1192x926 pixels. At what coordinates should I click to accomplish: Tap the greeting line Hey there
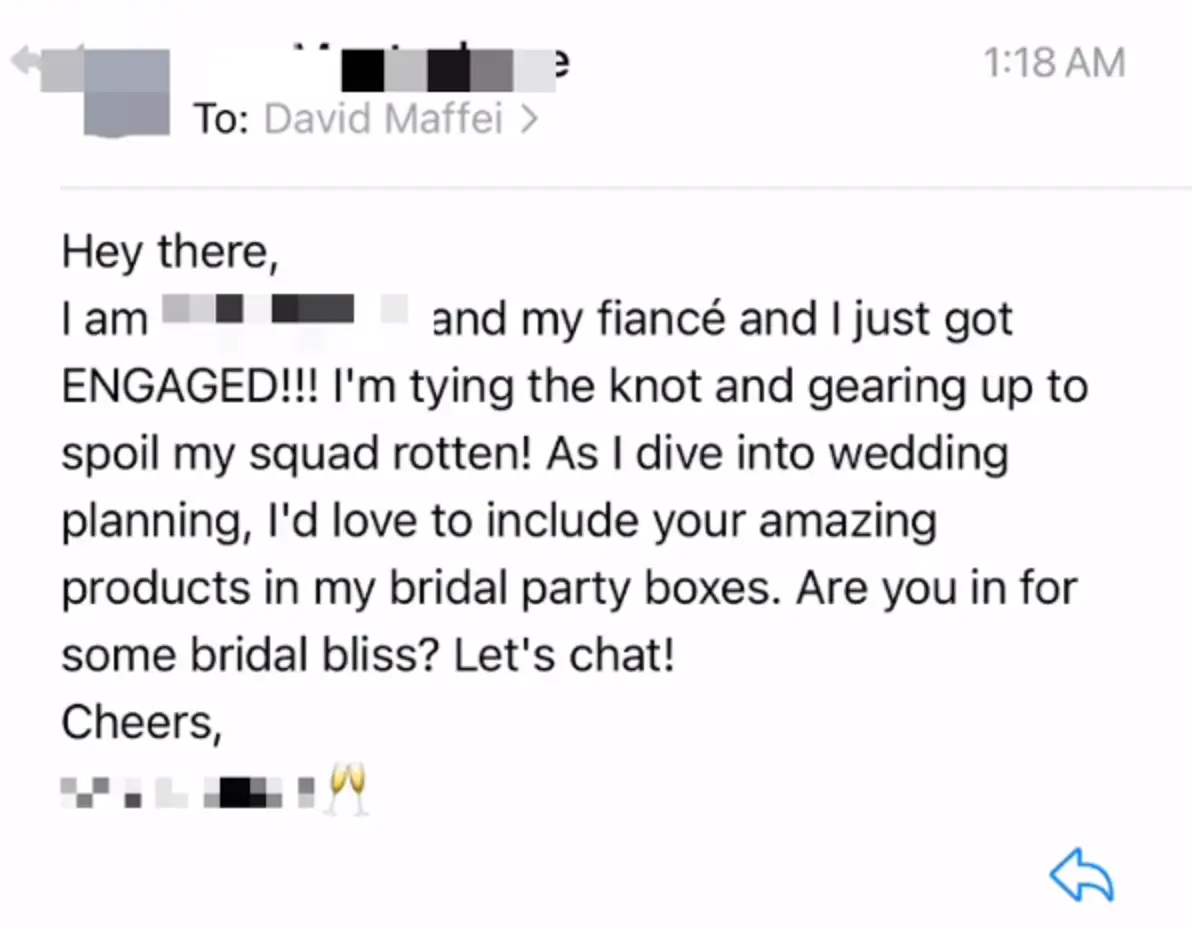coord(169,251)
